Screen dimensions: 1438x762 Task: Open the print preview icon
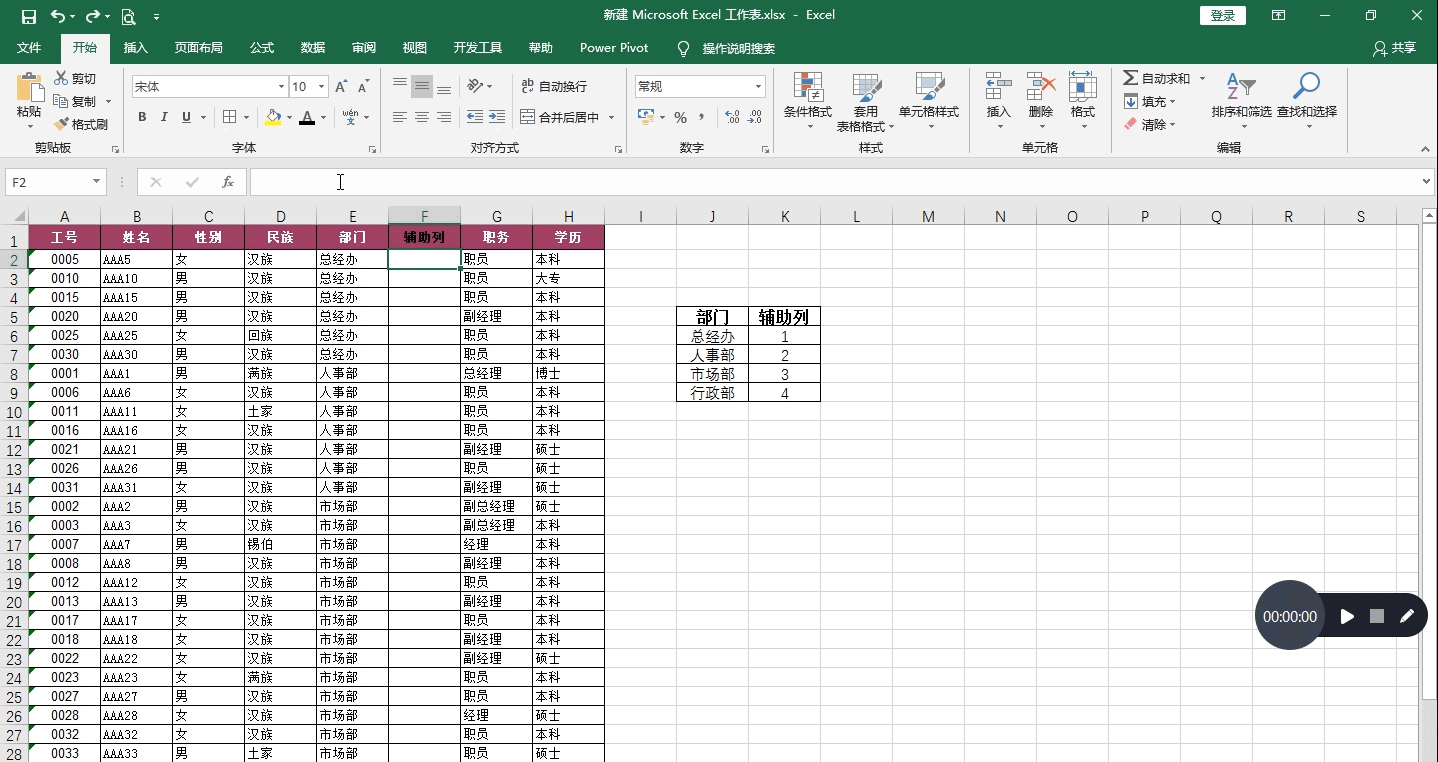pyautogui.click(x=128, y=16)
